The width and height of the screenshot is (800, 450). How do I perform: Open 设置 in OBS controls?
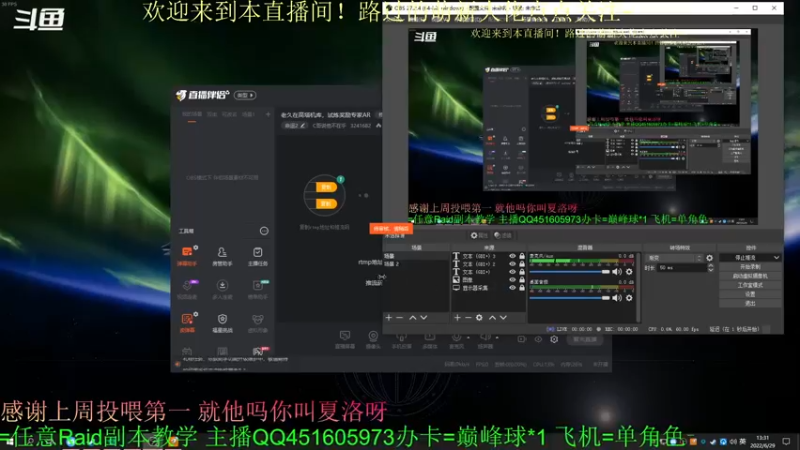[750, 294]
